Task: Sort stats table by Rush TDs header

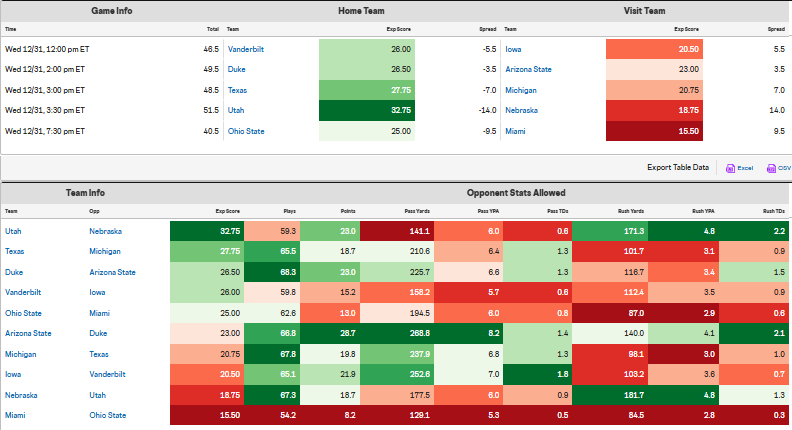Action: pyautogui.click(x=773, y=211)
